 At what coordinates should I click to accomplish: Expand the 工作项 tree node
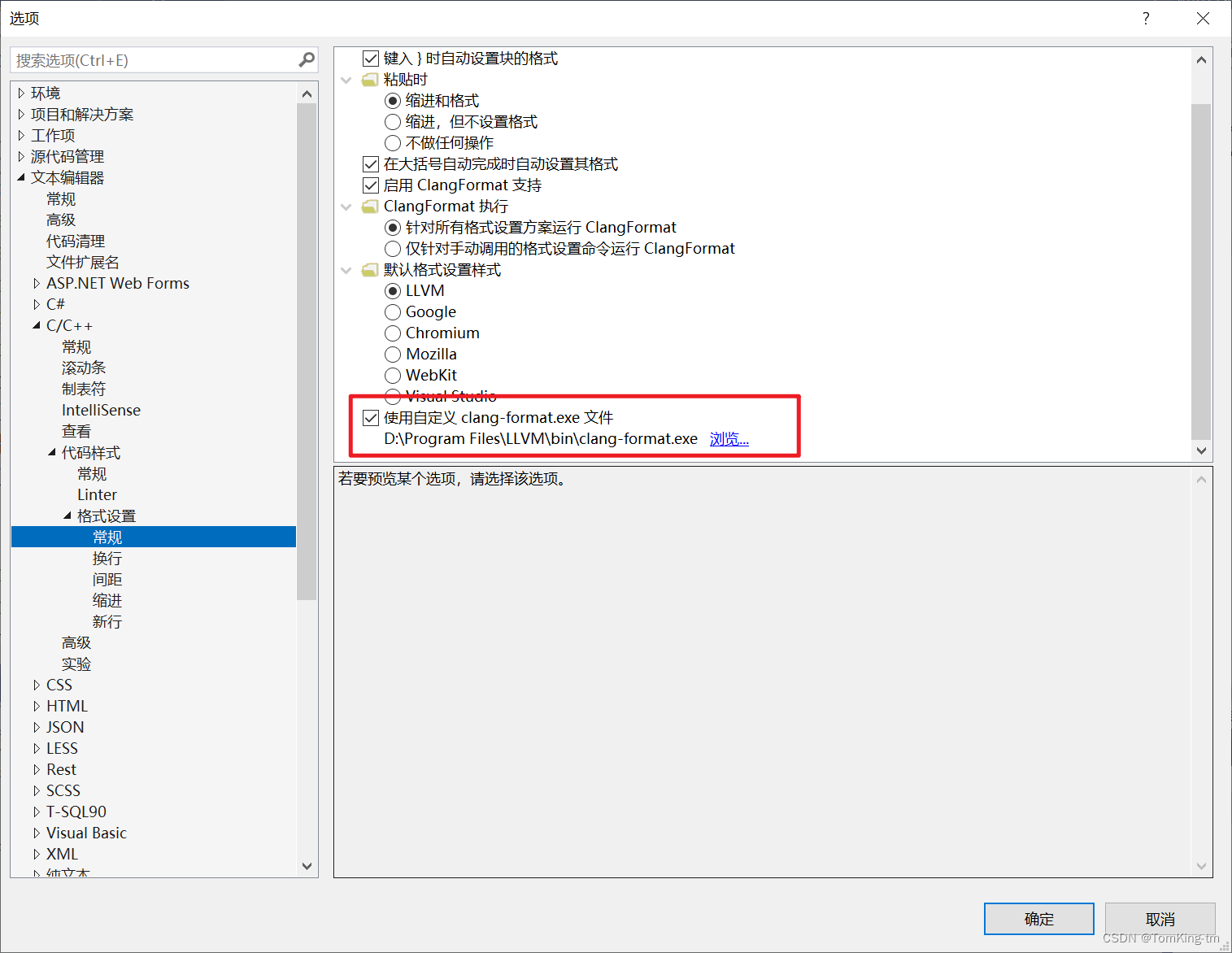click(x=21, y=135)
